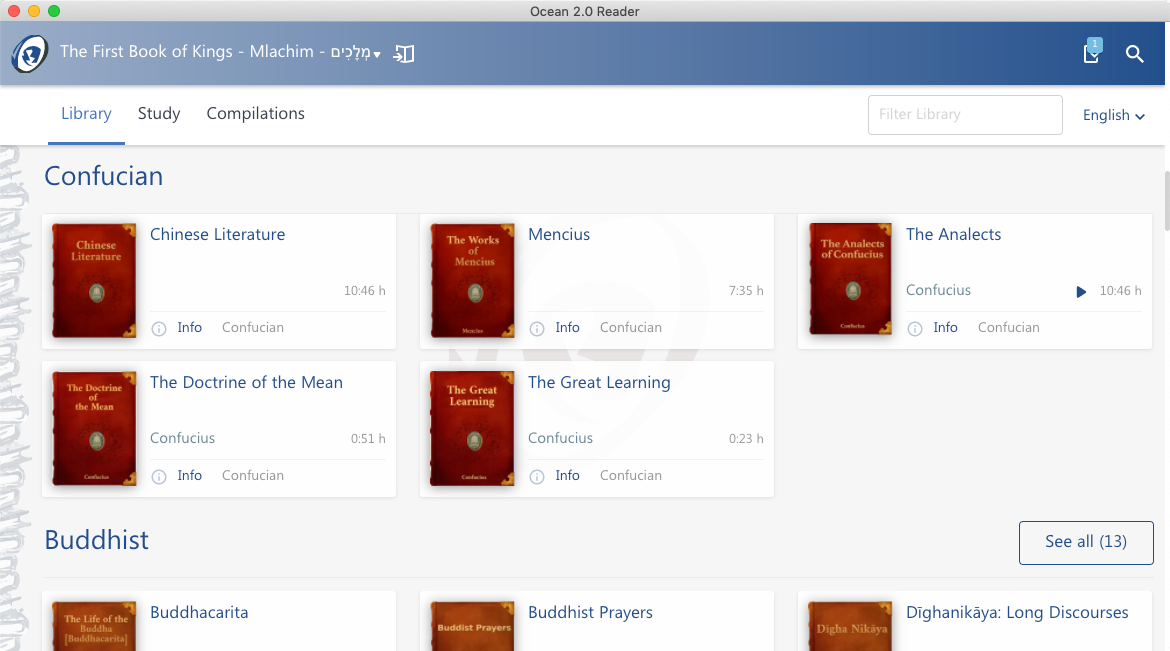This screenshot has width=1170, height=651.
Task: Click info icon for The Great Learning
Action: [x=536, y=476]
